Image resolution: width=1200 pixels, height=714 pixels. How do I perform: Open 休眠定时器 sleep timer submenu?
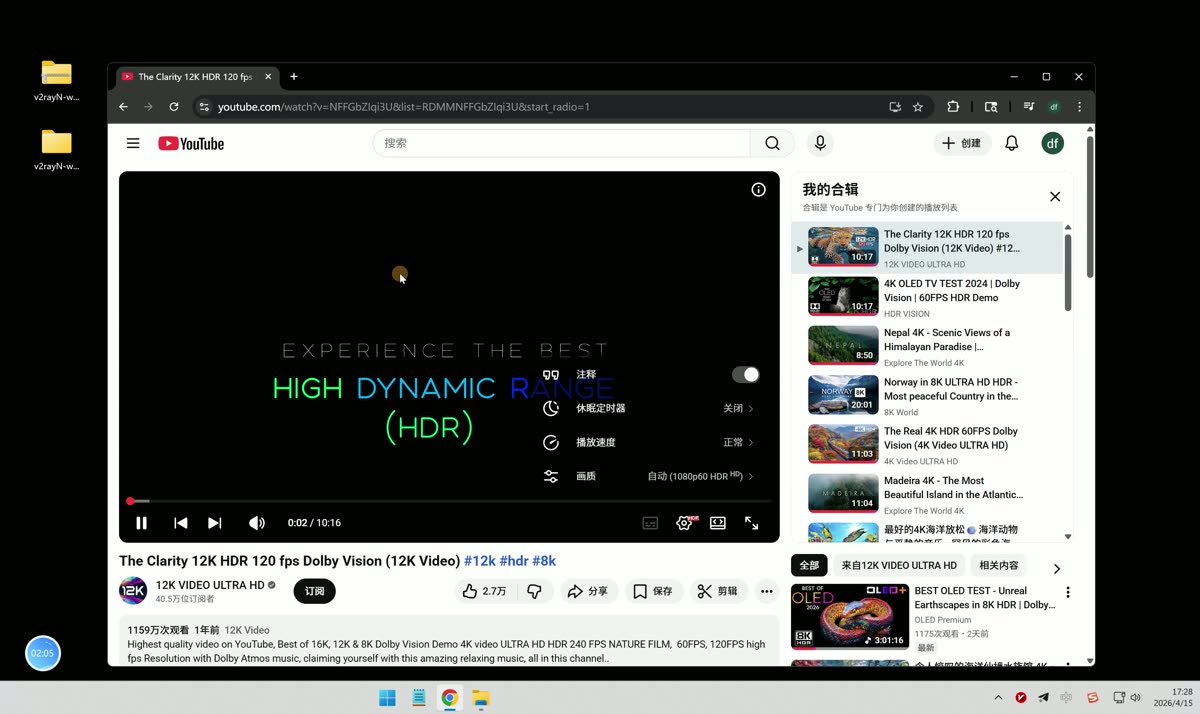(x=650, y=408)
